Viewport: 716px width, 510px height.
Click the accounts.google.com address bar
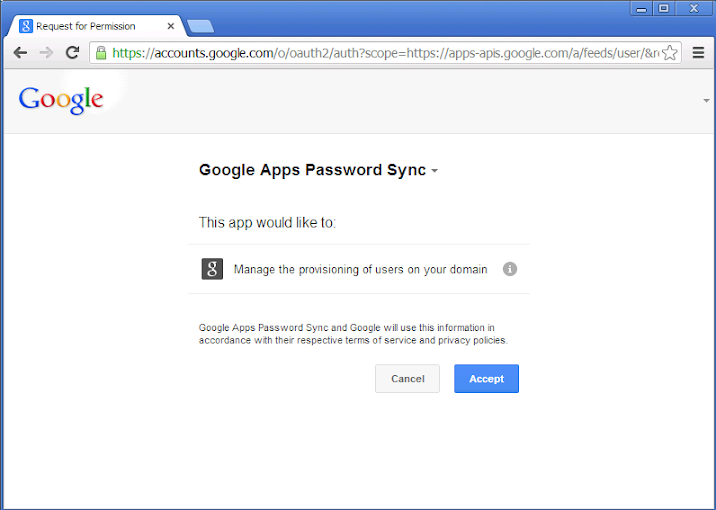pyautogui.click(x=380, y=53)
